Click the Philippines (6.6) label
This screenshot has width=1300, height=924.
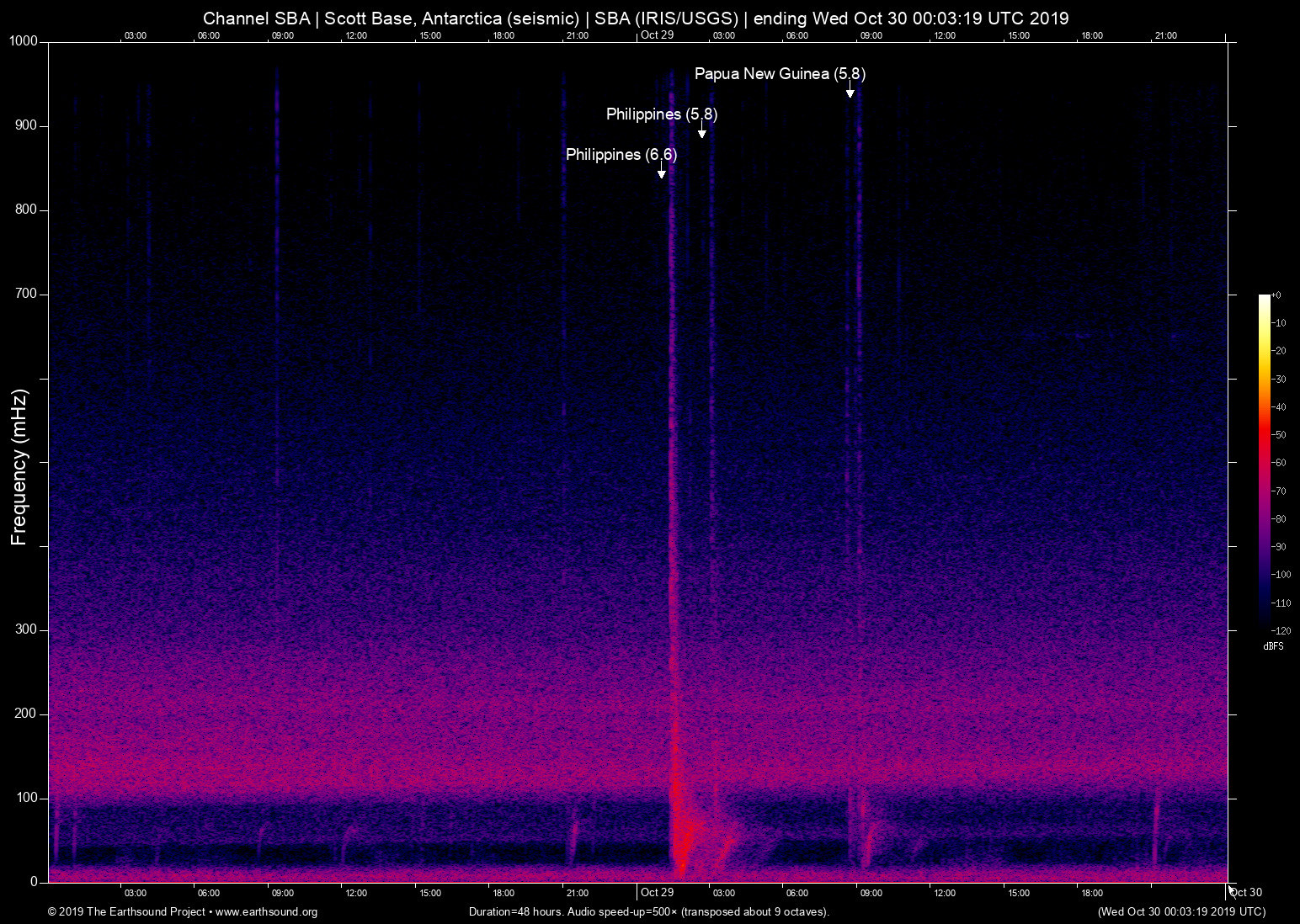point(623,155)
